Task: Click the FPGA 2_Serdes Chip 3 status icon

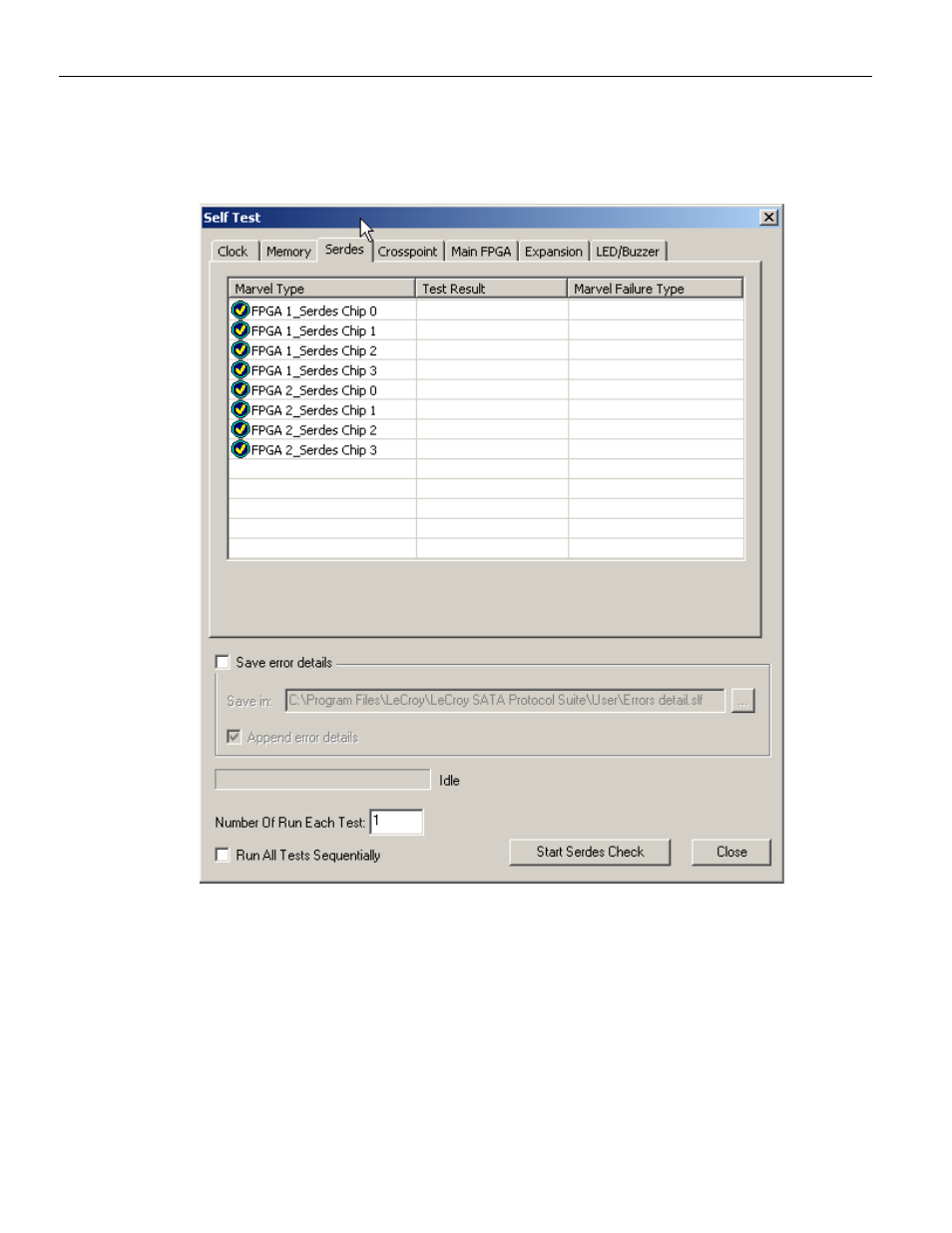Action: (239, 450)
